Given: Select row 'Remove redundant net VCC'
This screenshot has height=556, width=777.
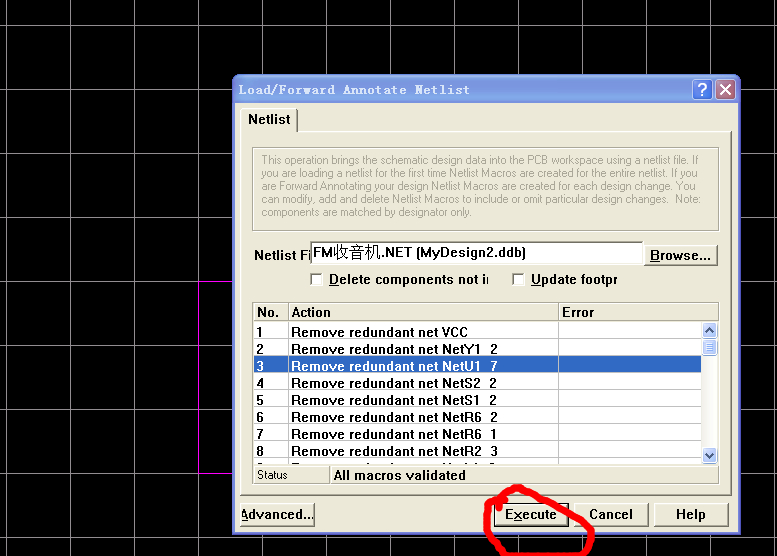Looking at the screenshot, I should tap(477, 332).
